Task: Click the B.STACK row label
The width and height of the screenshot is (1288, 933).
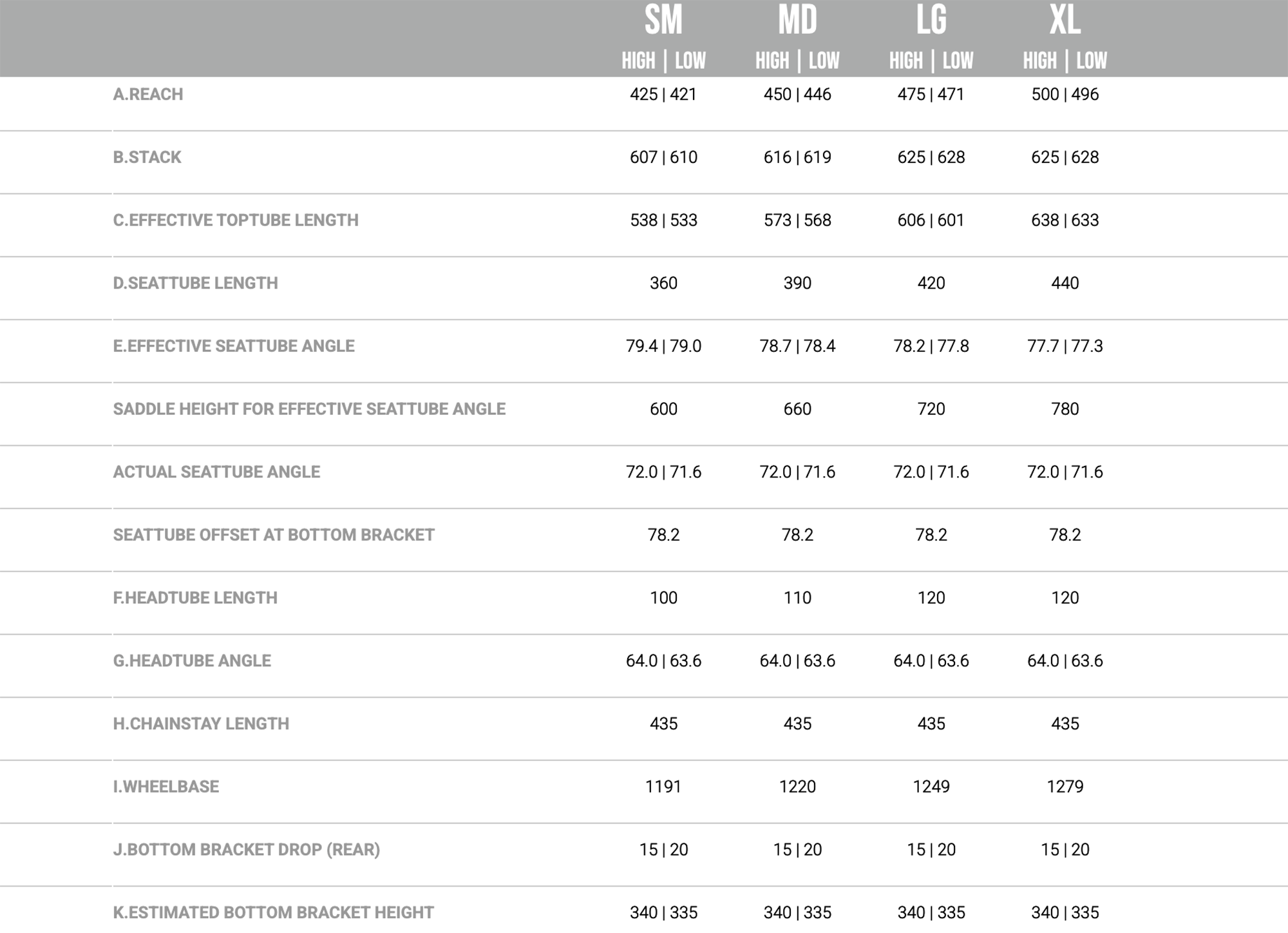Action: pyautogui.click(x=147, y=157)
